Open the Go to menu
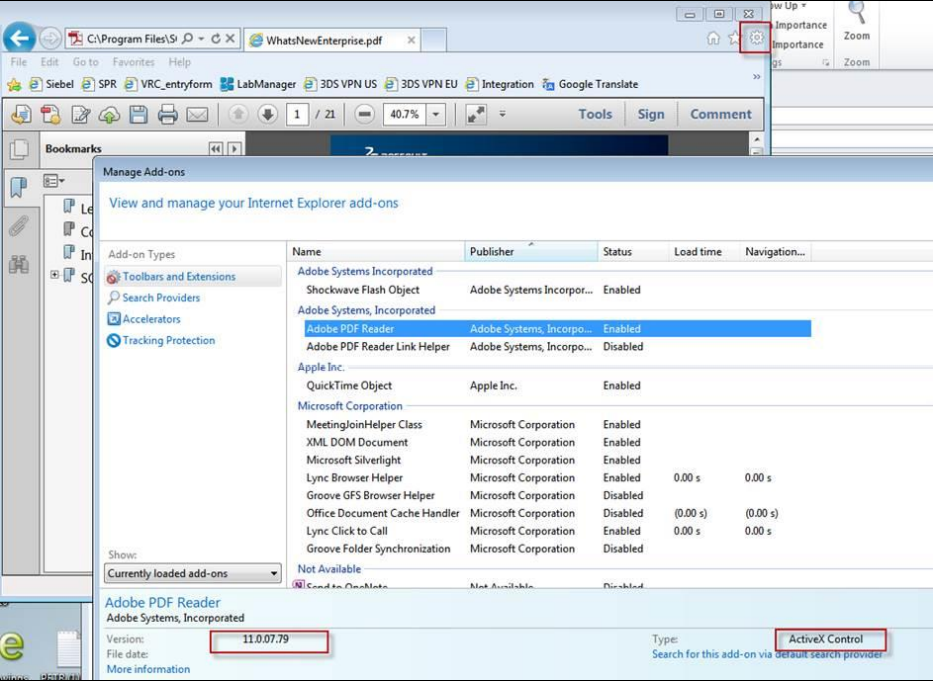 [86, 62]
